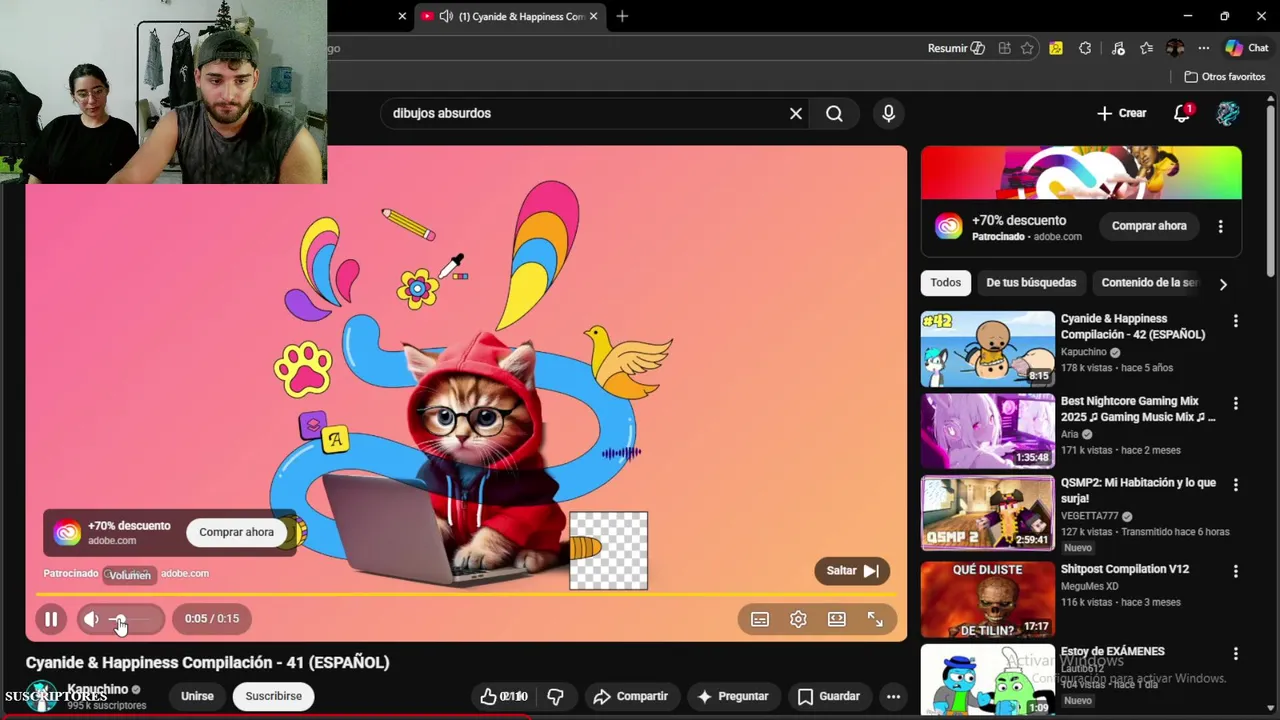Open the Shitpost Compilation V12 title
This screenshot has height=720, width=1280.
1125,569
